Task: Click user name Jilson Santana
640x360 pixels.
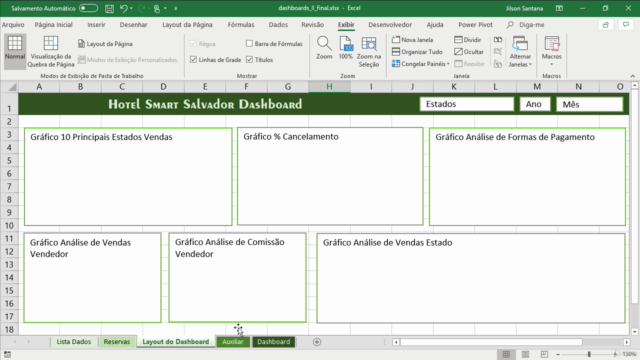Action: pos(524,8)
